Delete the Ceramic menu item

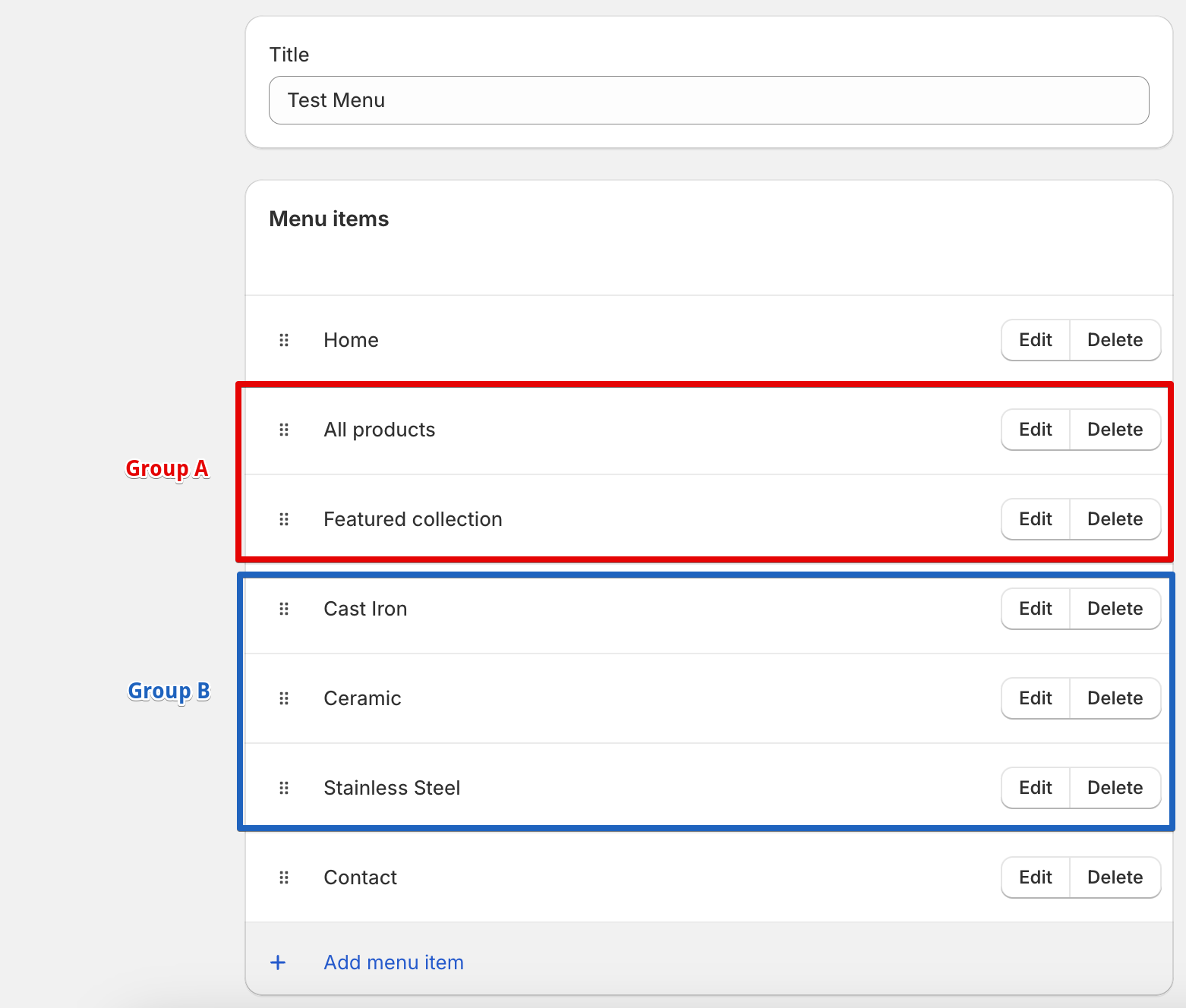point(1115,698)
